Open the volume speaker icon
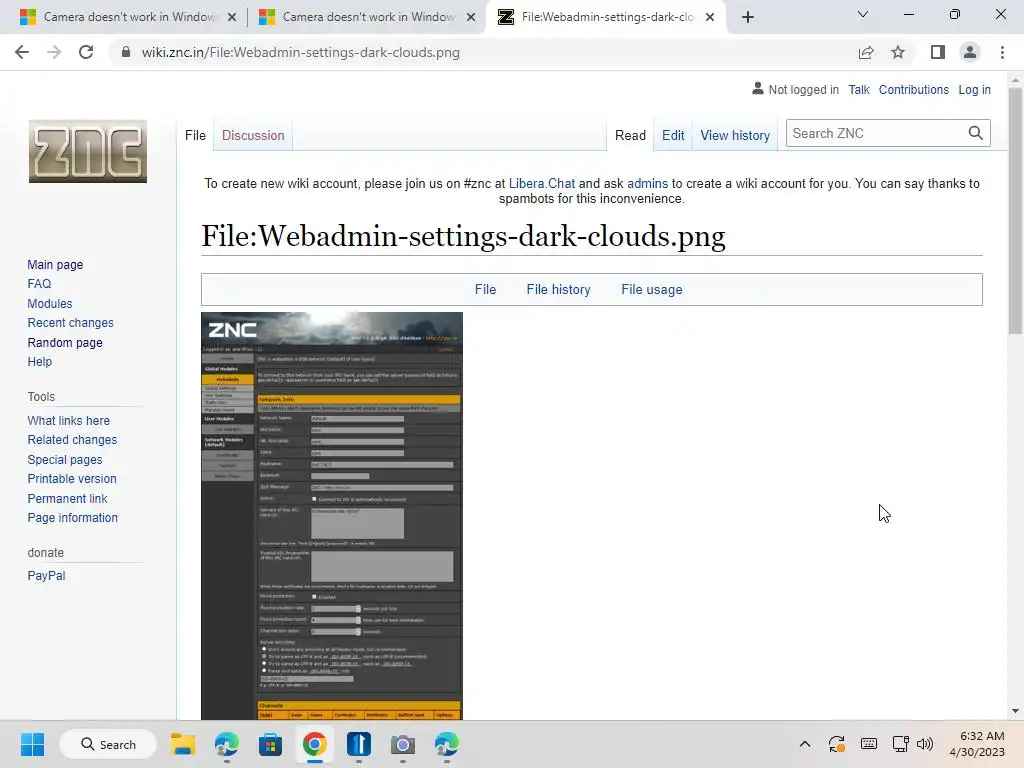The width and height of the screenshot is (1024, 768). (x=925, y=744)
